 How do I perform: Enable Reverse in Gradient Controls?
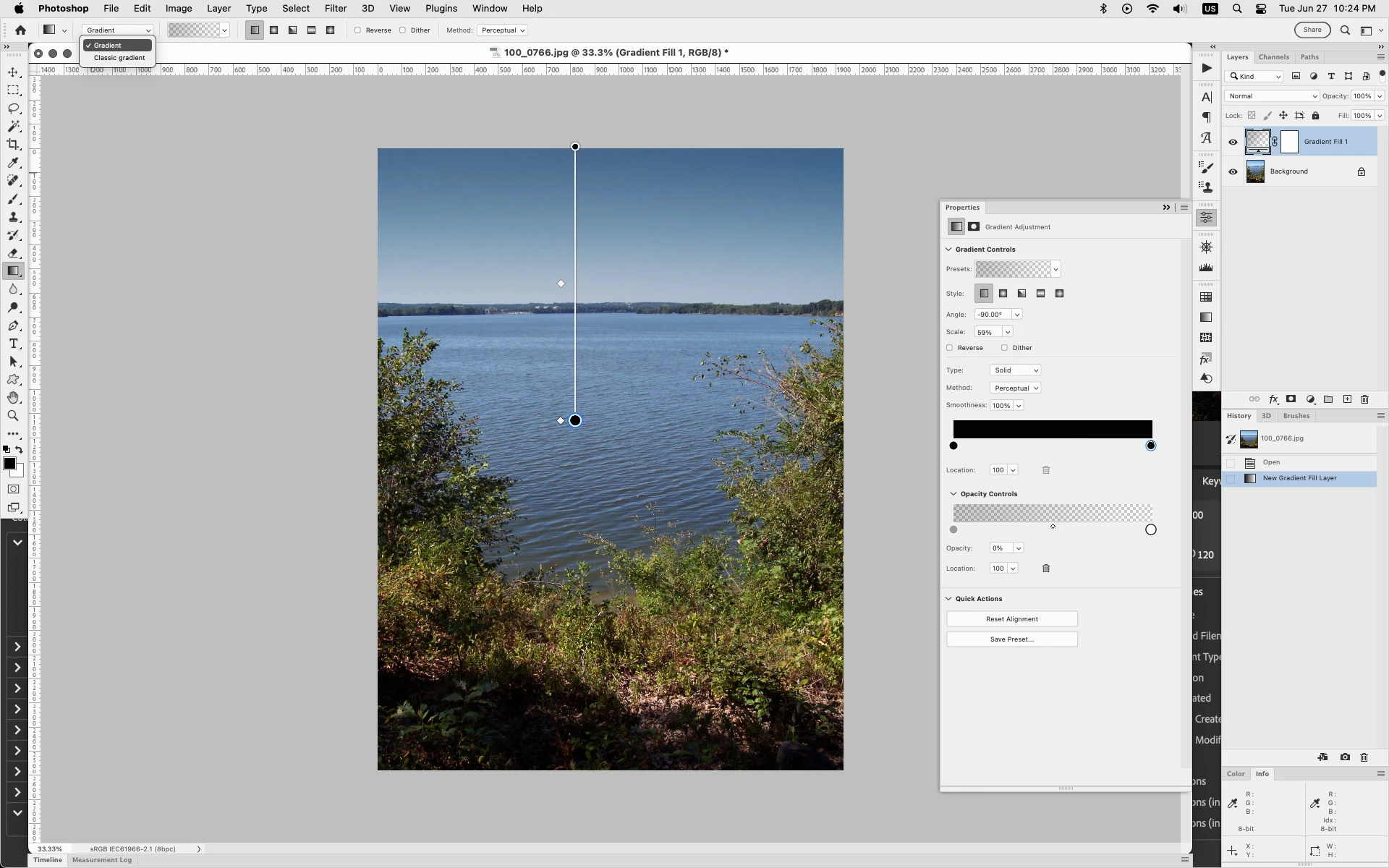[950, 348]
